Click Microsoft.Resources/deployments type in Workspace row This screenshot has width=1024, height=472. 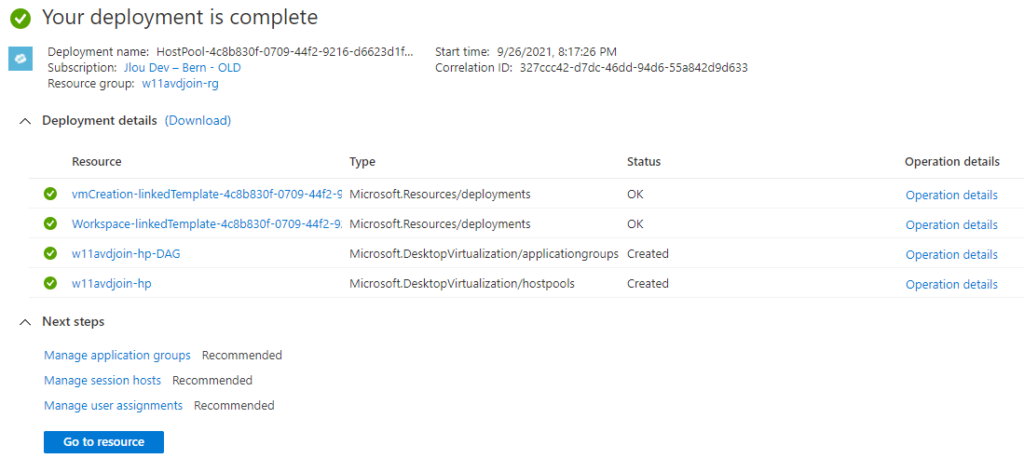pyautogui.click(x=440, y=224)
